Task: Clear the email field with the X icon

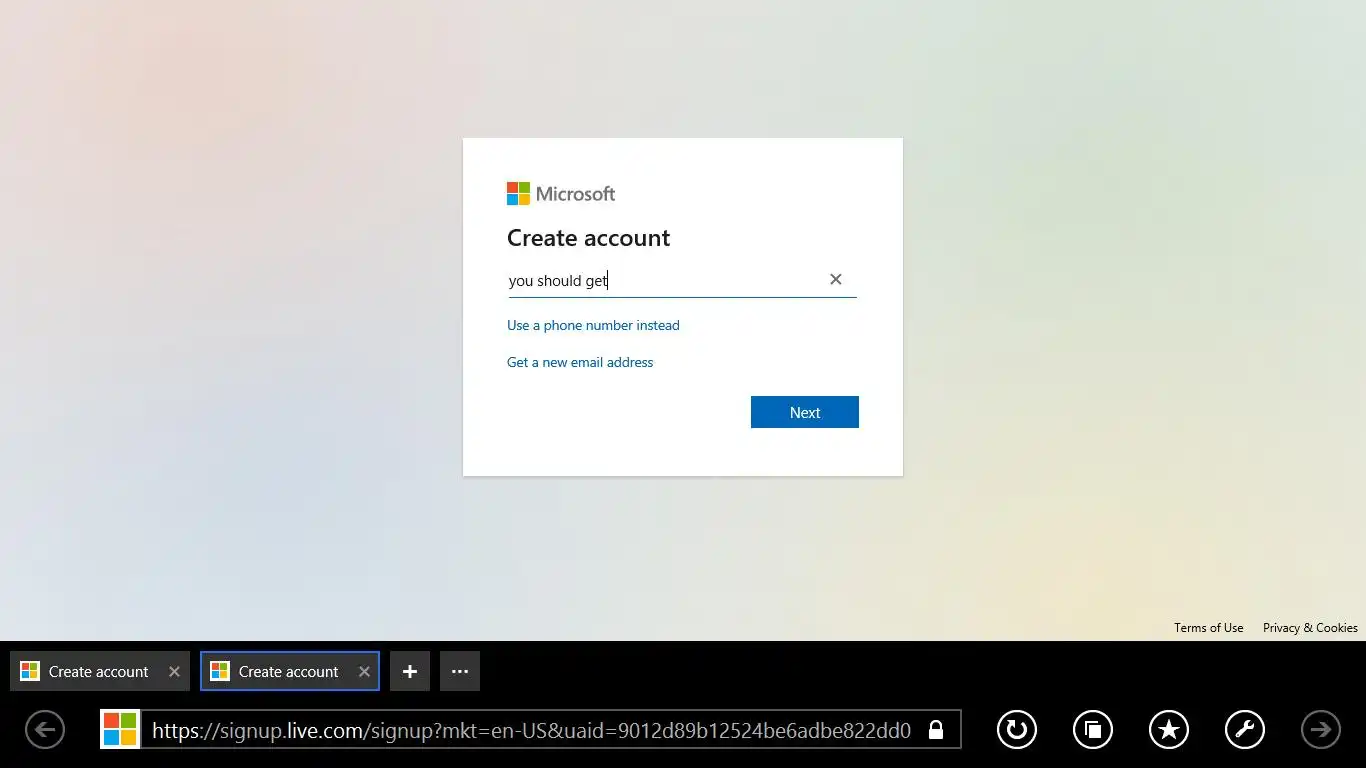Action: pos(836,280)
